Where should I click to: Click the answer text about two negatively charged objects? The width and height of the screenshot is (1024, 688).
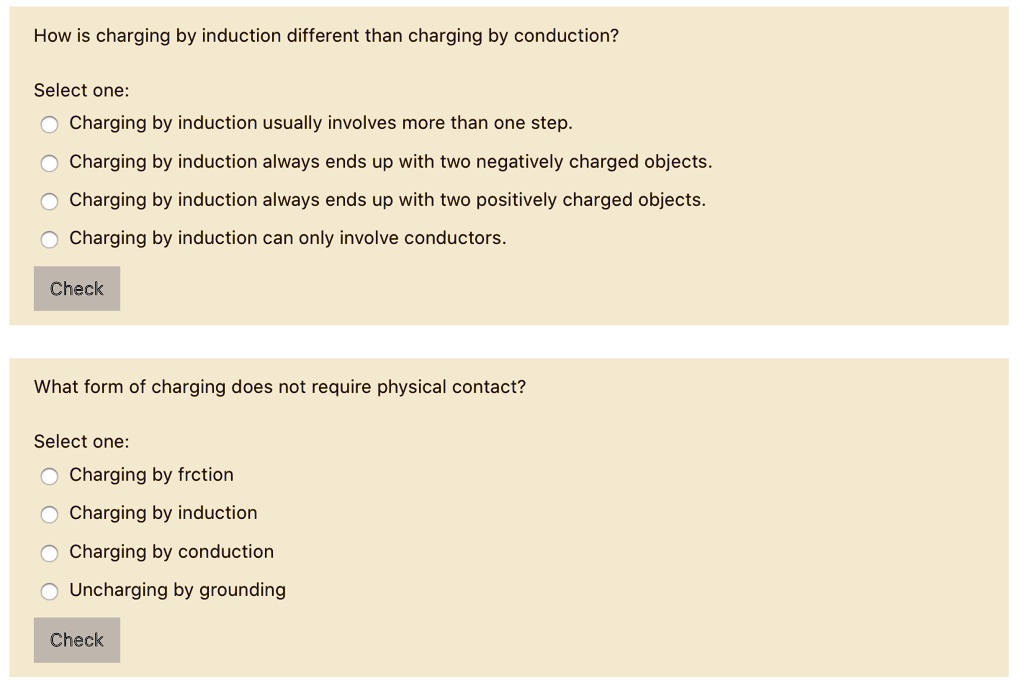390,162
